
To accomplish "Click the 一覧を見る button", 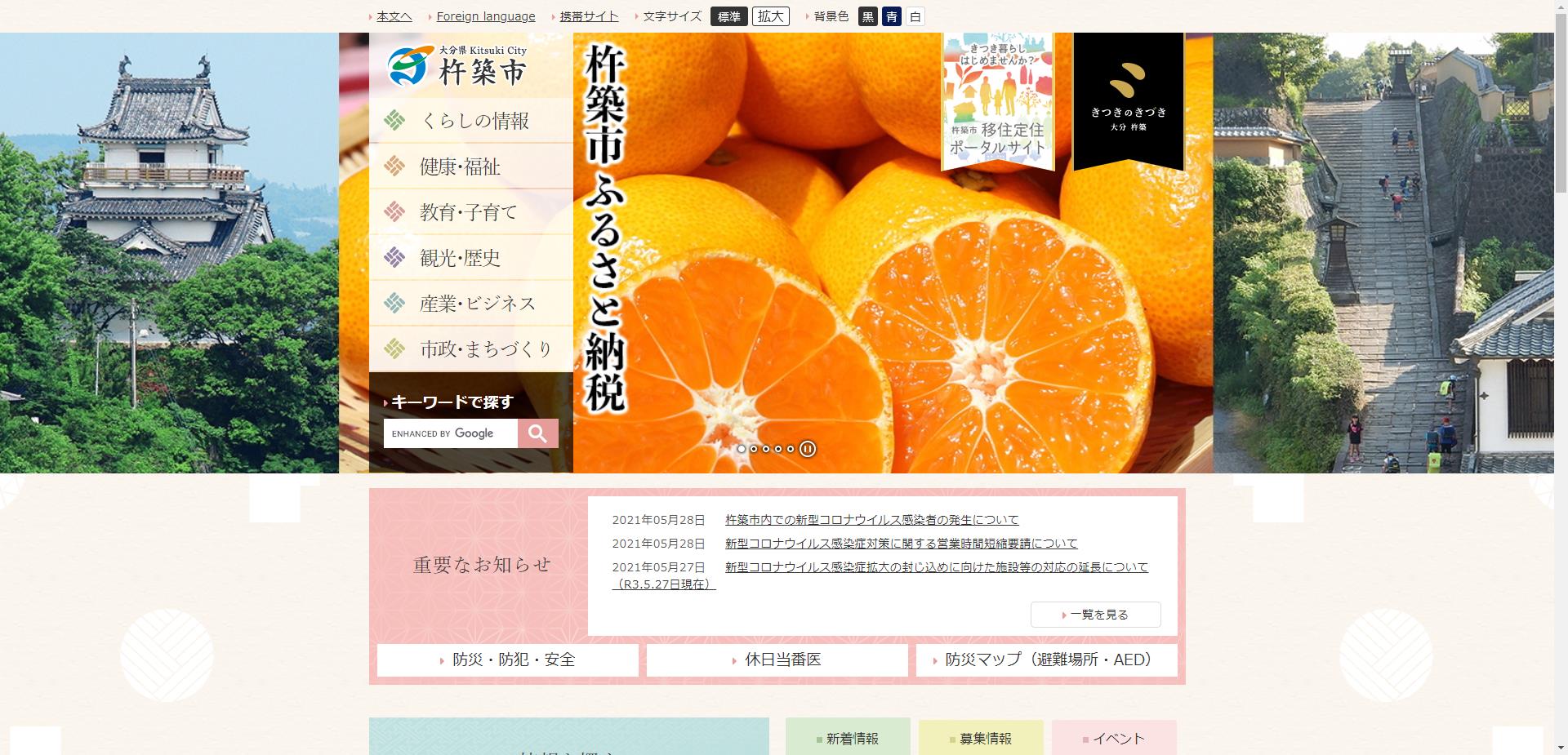I will [1097, 615].
